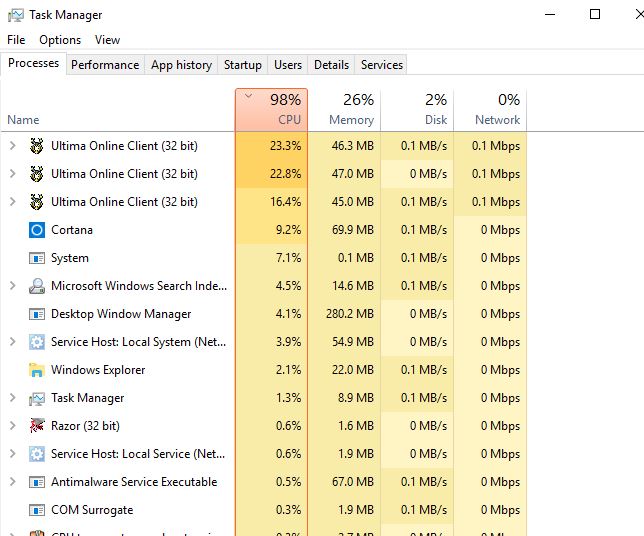The height and width of the screenshot is (536, 644).
Task: Click the 69.9 MB memory value
Action: (x=353, y=230)
